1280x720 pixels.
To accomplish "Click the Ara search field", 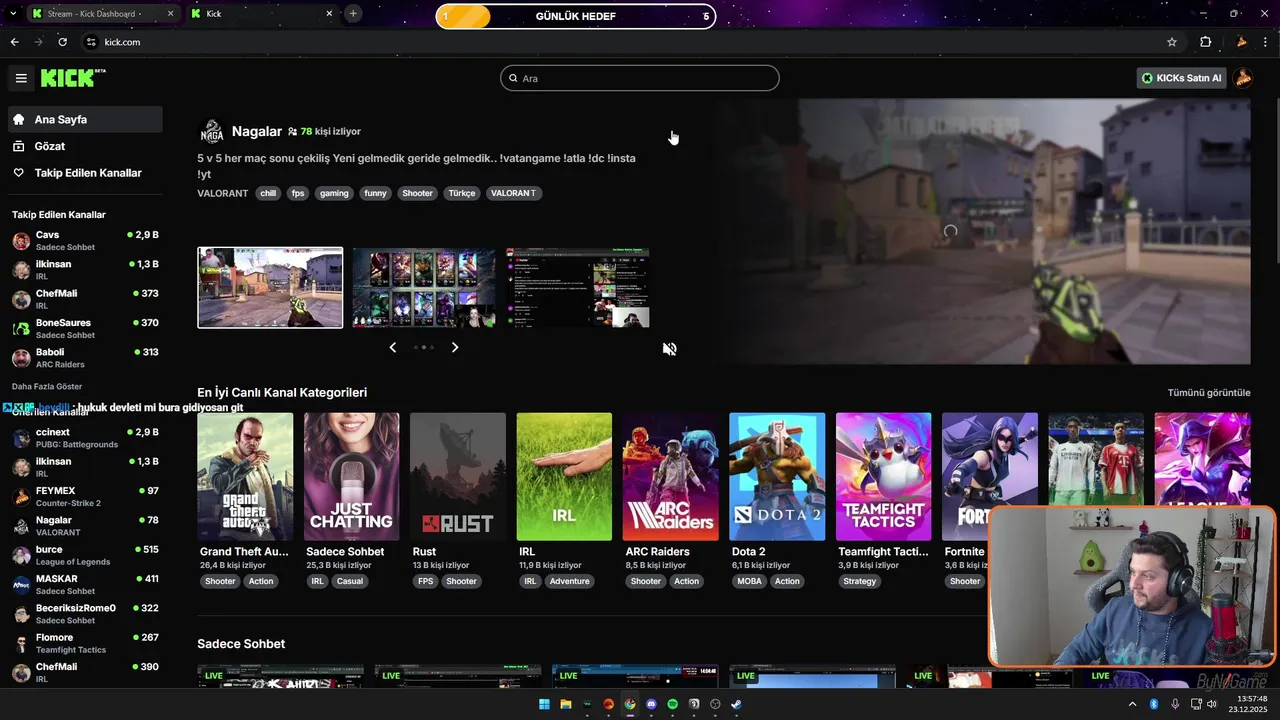I will (x=640, y=78).
